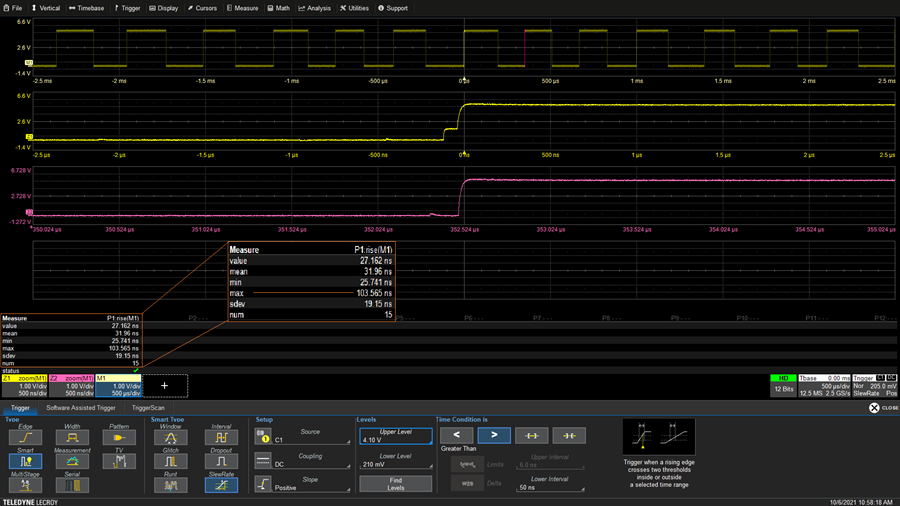Switch to the Software Assisted Trigger tab
Image resolution: width=900 pixels, height=506 pixels.
click(x=80, y=408)
